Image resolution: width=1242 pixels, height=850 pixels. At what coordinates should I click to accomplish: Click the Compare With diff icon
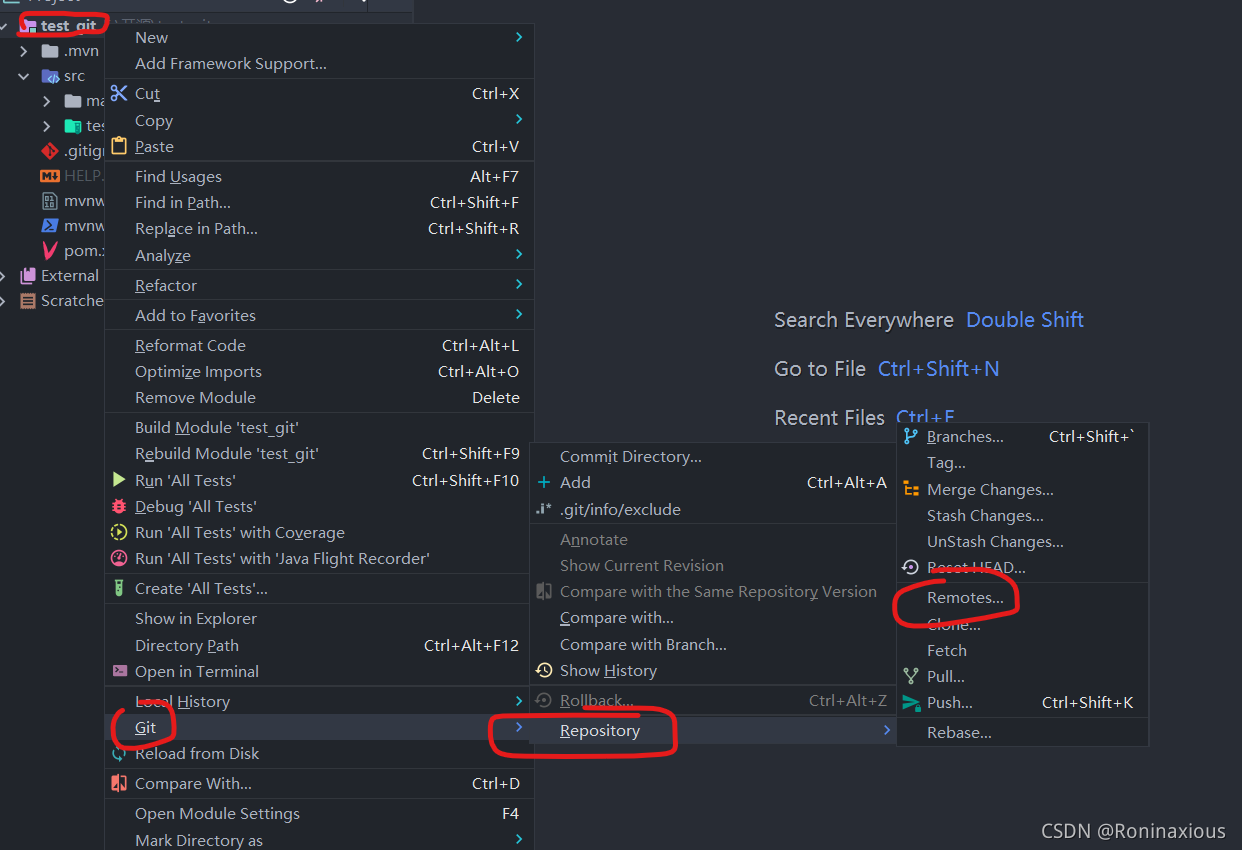pyautogui.click(x=119, y=783)
